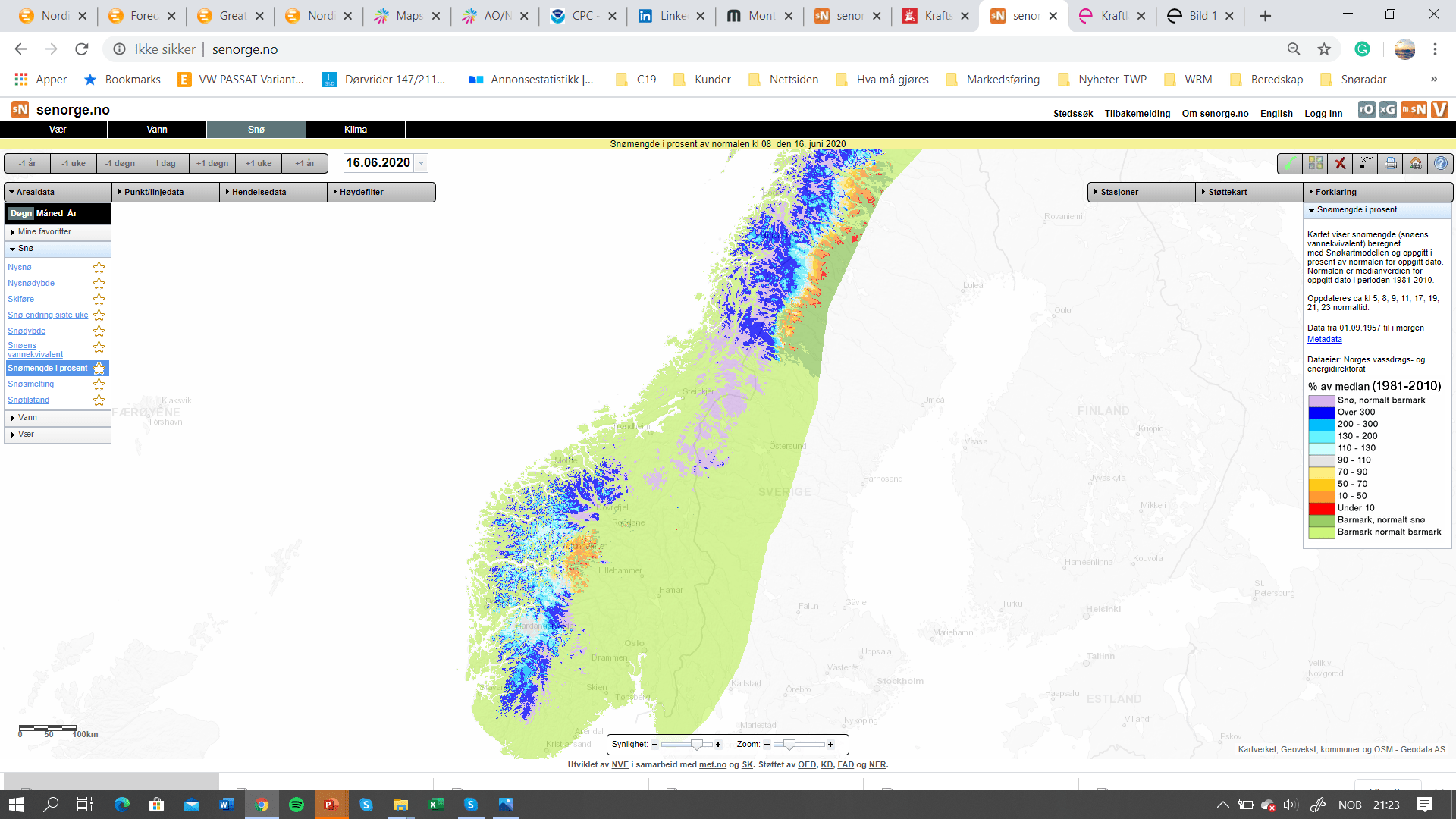Collapse the Snø tree section

click(58, 249)
